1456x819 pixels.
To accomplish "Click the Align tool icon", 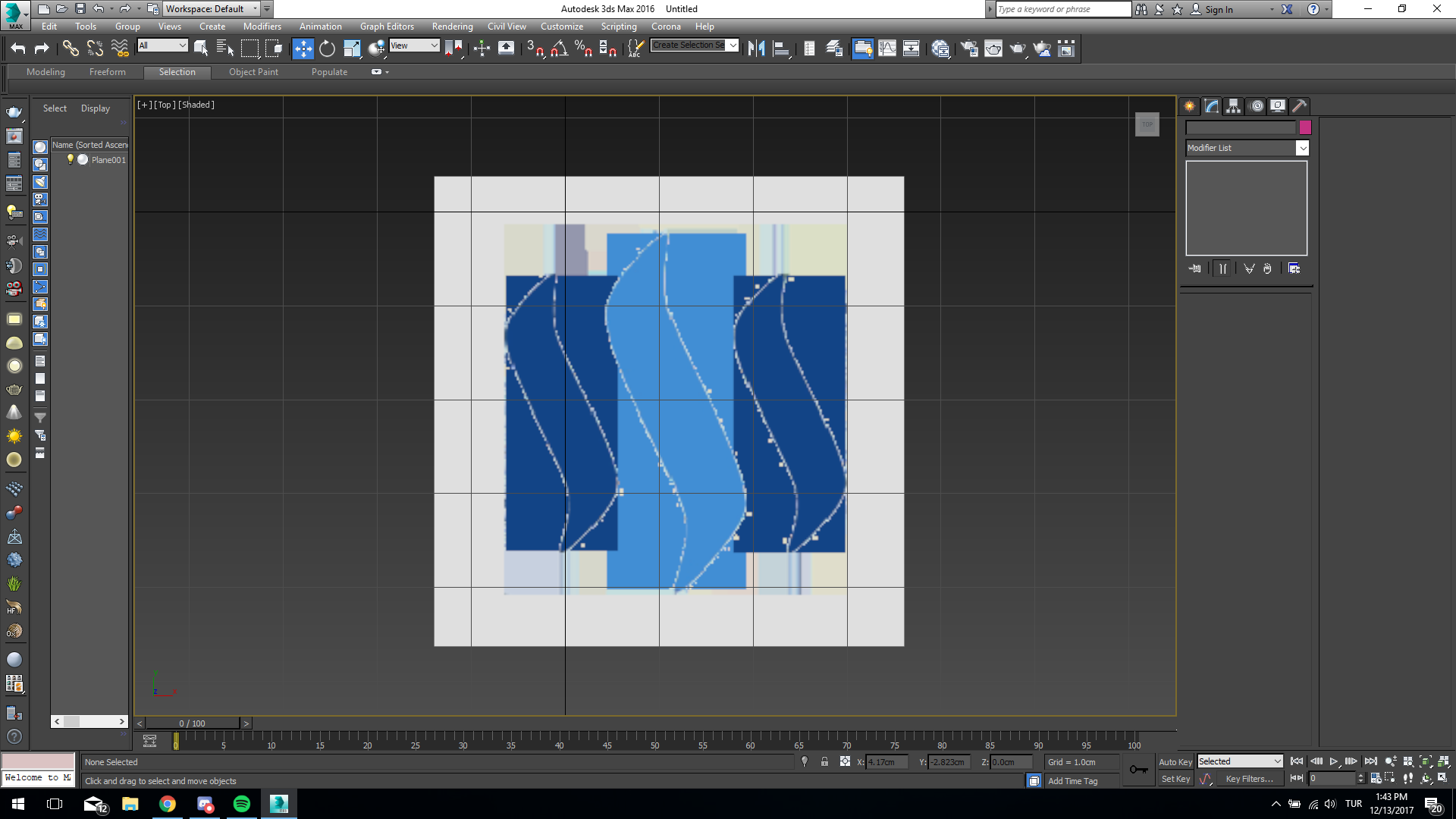I will (781, 49).
